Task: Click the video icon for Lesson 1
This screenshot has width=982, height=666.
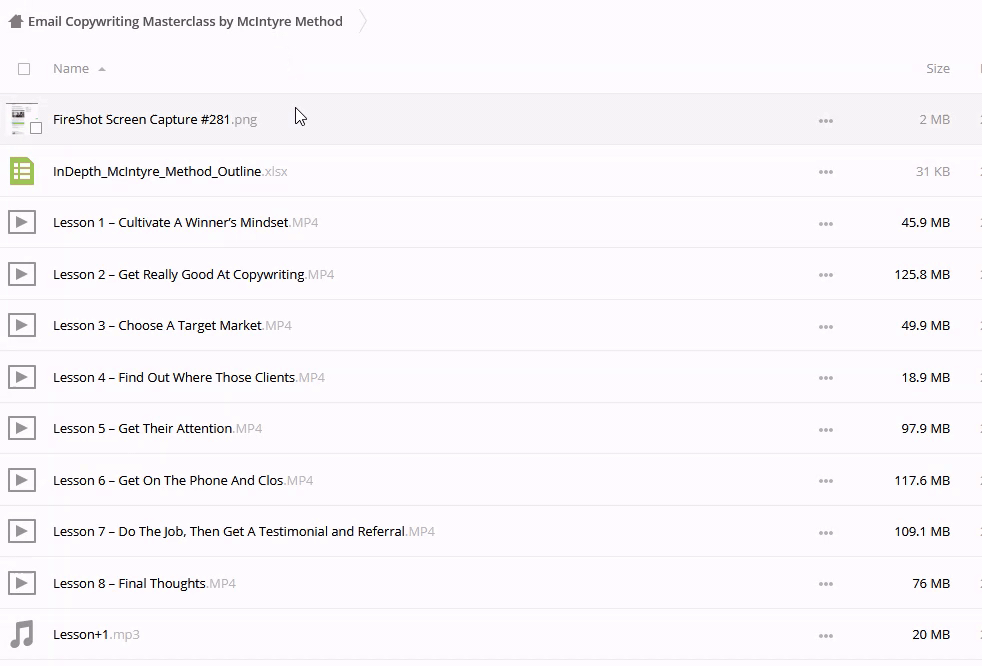Action: pyautogui.click(x=22, y=222)
